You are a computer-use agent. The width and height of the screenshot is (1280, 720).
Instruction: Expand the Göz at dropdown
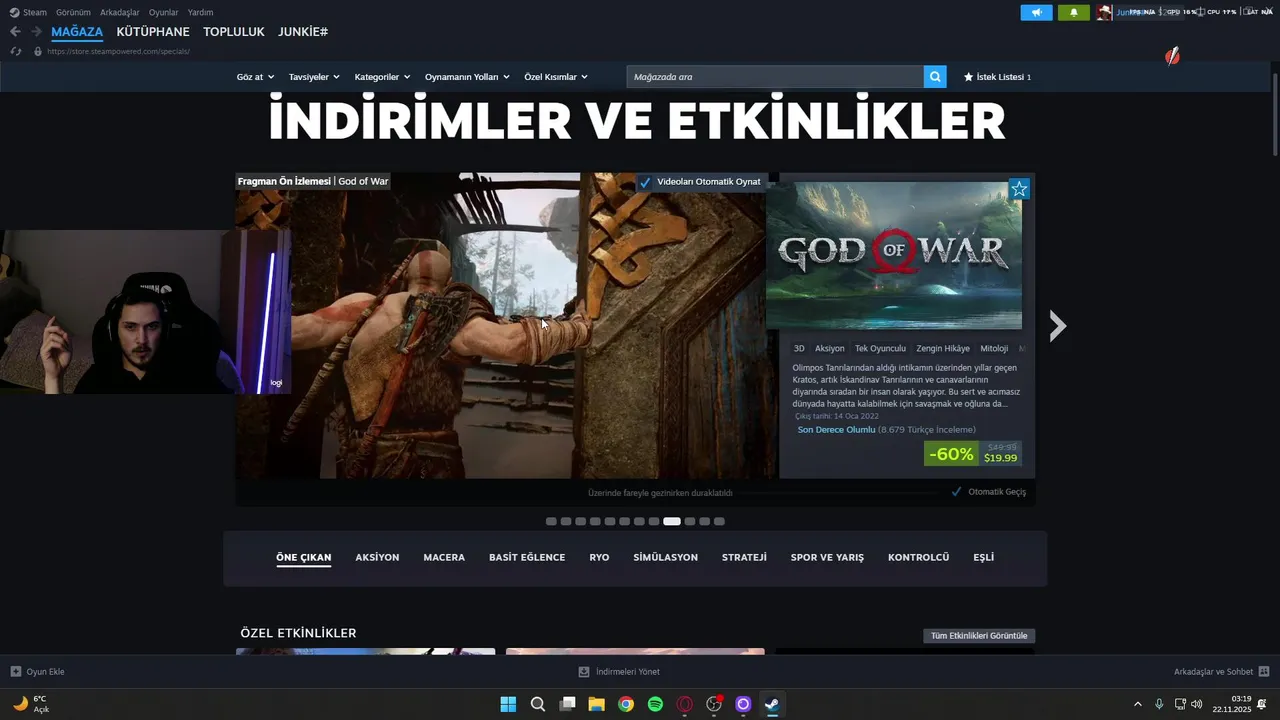pyautogui.click(x=255, y=77)
